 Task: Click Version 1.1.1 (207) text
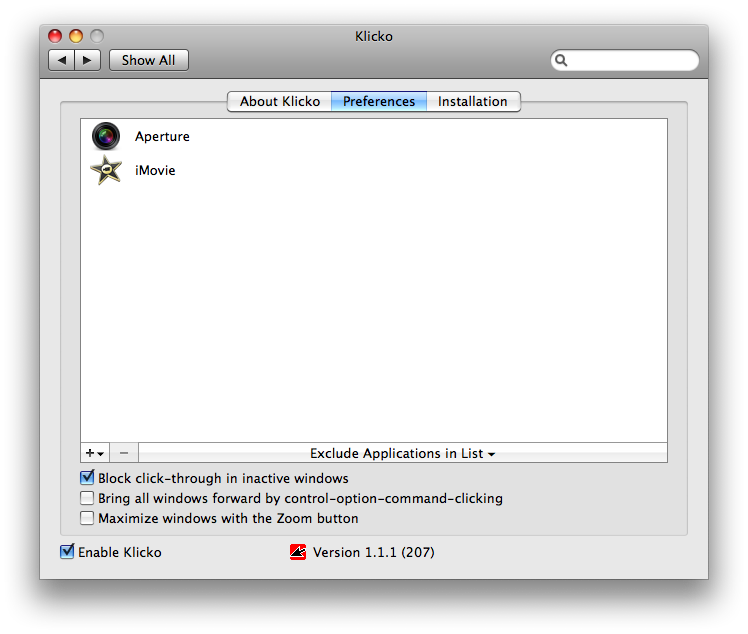tap(374, 552)
